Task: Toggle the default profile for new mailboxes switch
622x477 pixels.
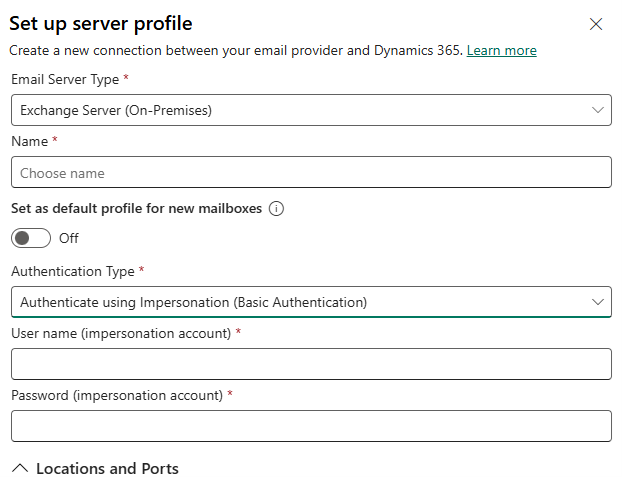Action: 30,238
